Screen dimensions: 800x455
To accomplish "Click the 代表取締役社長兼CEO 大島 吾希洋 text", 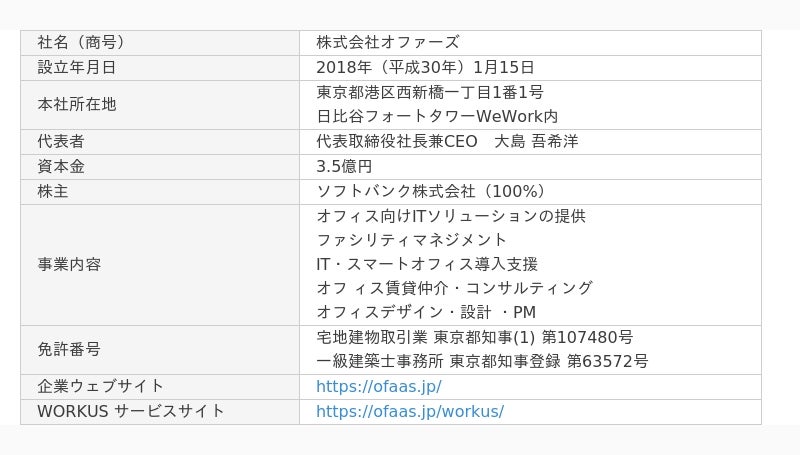I will click(447, 141).
